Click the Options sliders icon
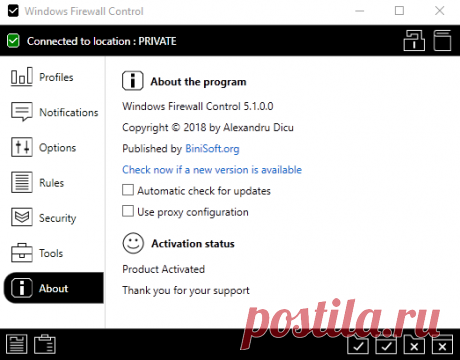The image size is (460, 360). tap(22, 147)
